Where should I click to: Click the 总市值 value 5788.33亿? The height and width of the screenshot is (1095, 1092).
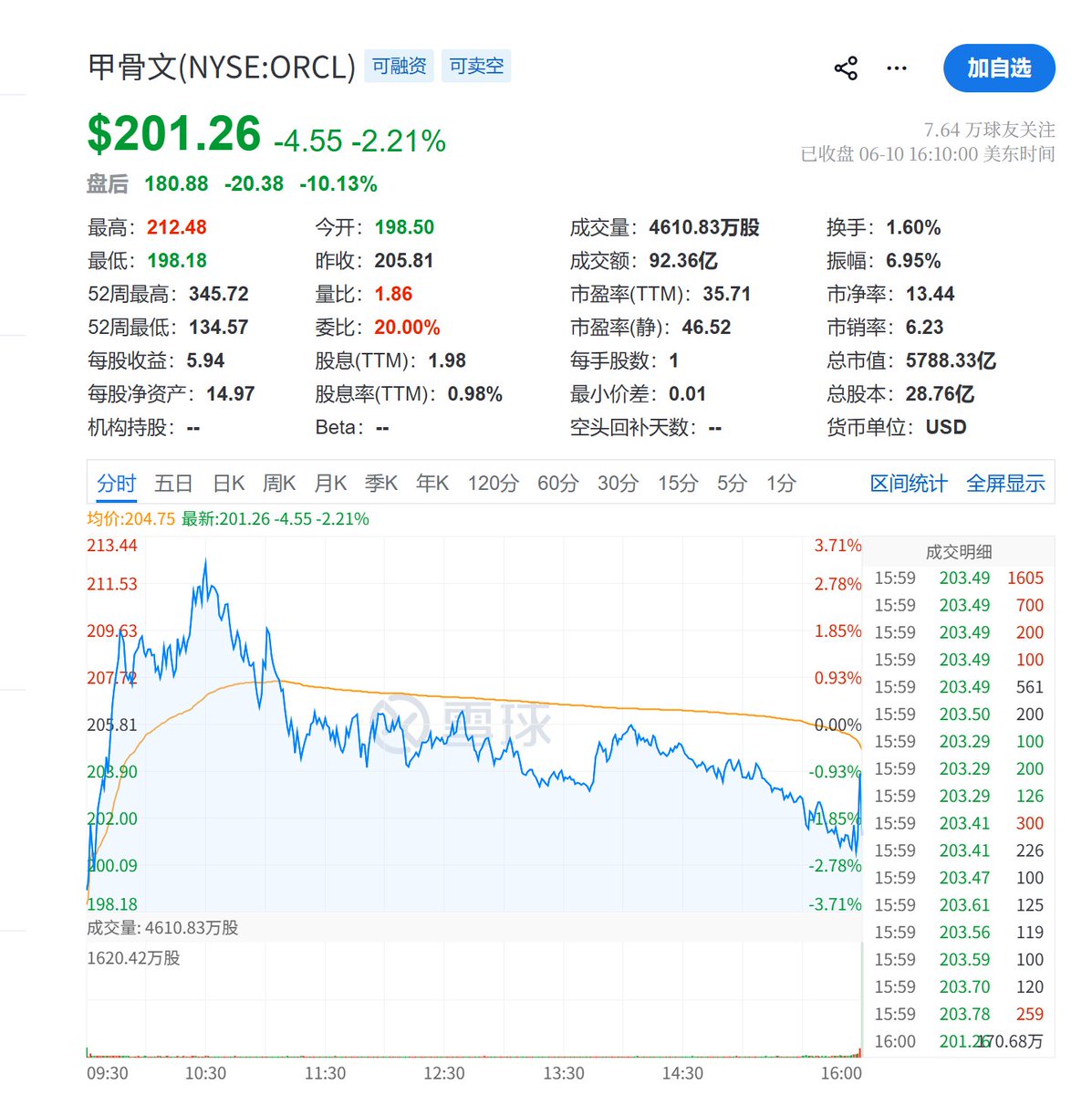[x=951, y=360]
